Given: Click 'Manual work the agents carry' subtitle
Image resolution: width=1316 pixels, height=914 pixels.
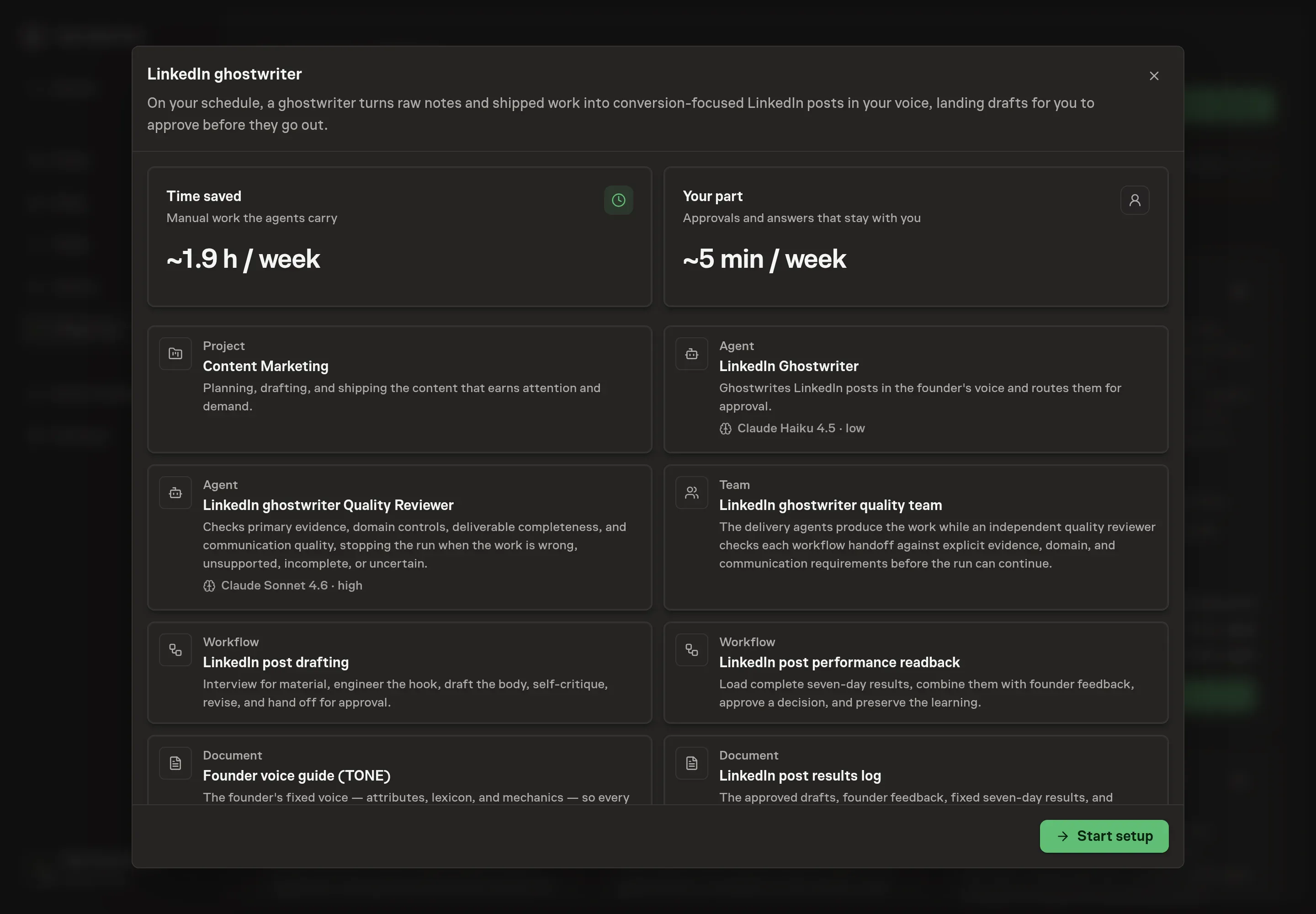Looking at the screenshot, I should click(251, 218).
